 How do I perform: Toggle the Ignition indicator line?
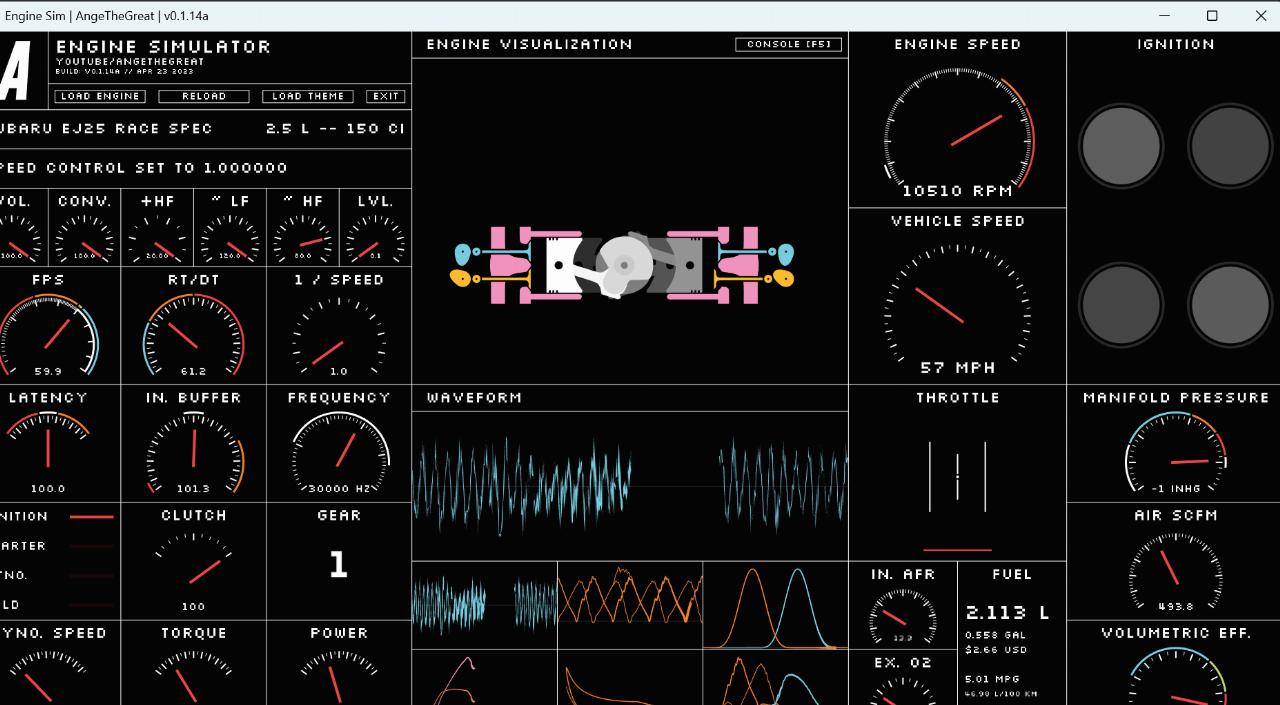point(91,517)
